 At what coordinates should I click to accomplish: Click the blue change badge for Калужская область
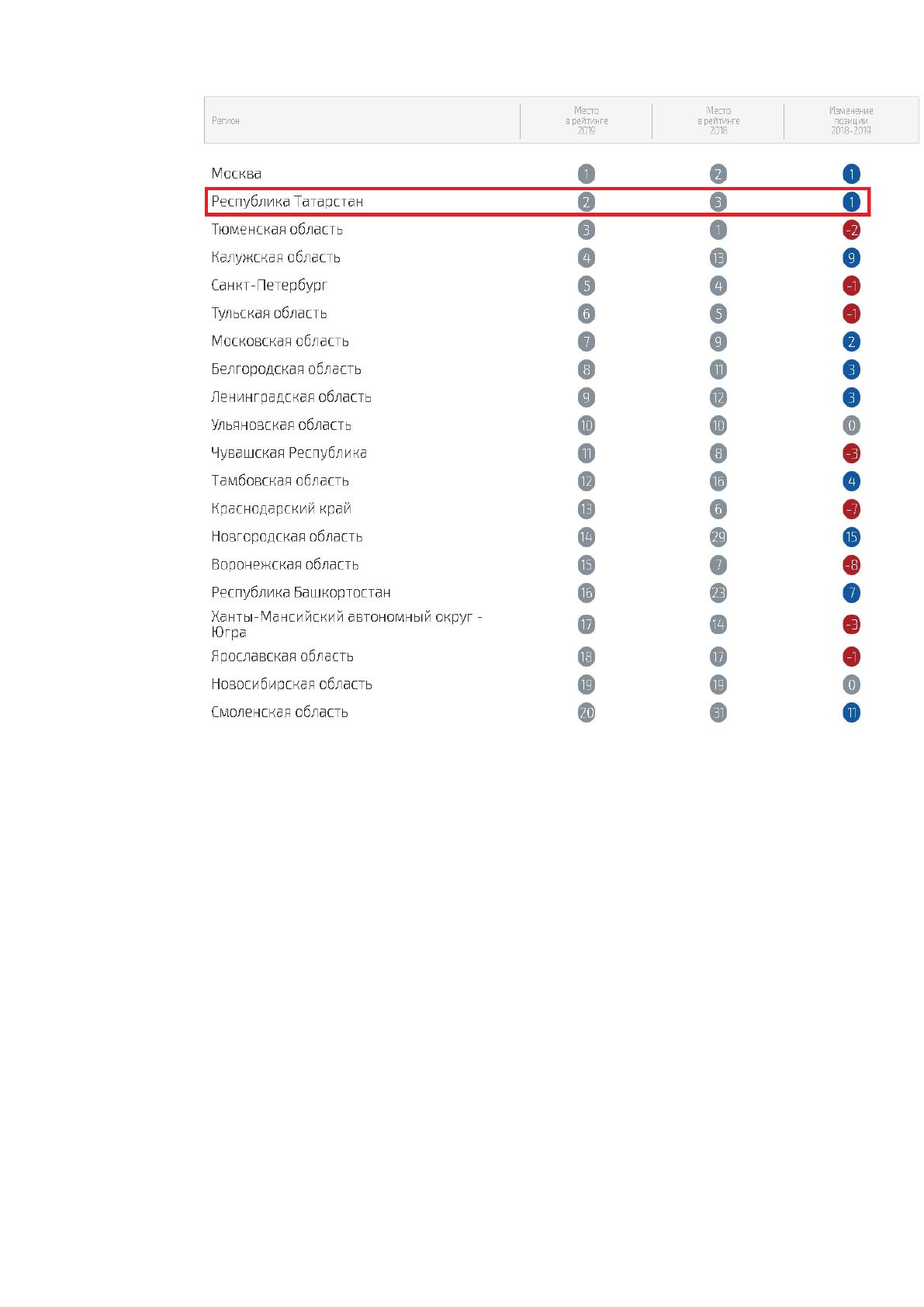coord(851,258)
